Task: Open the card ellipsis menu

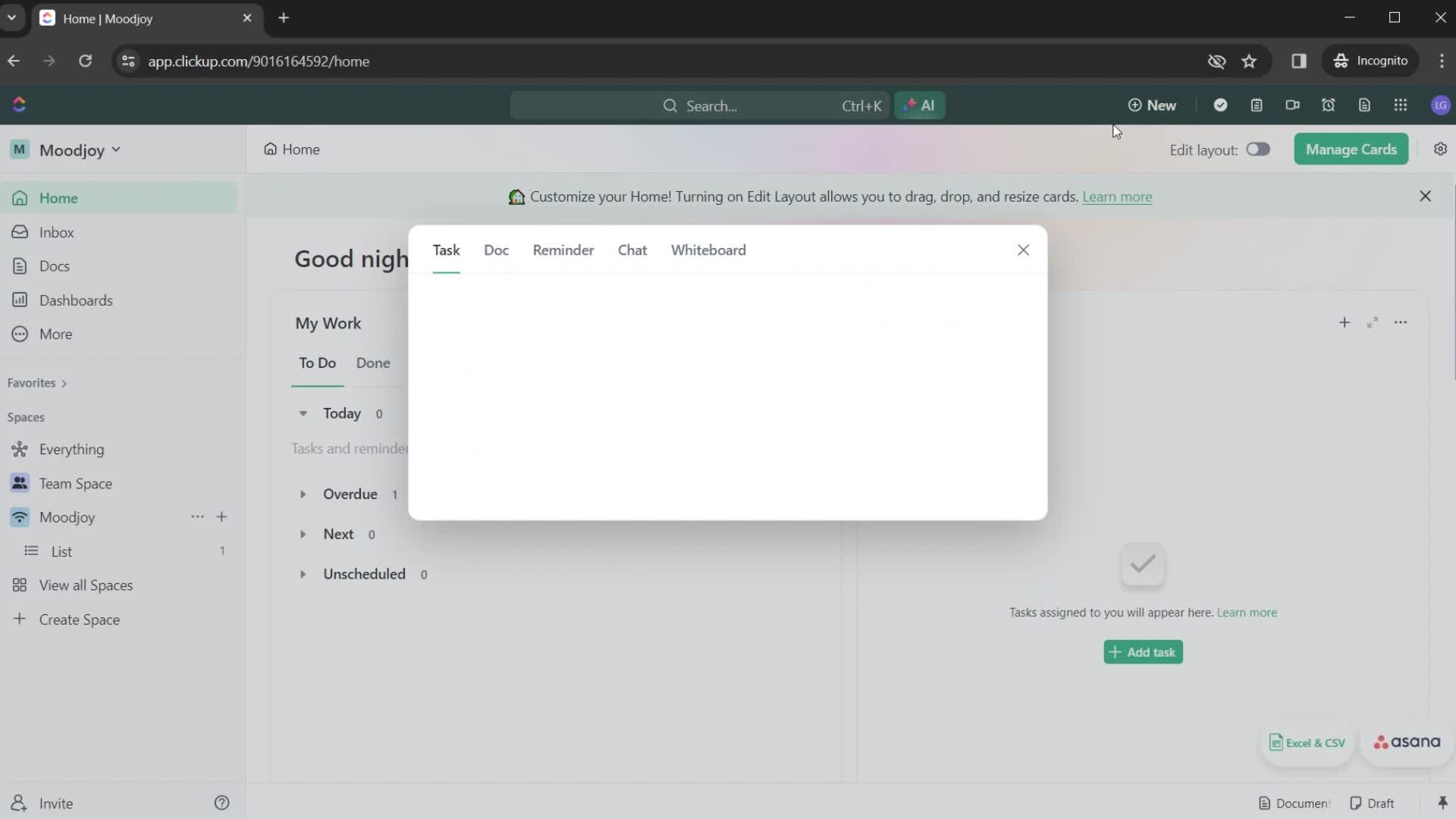Action: (1400, 322)
